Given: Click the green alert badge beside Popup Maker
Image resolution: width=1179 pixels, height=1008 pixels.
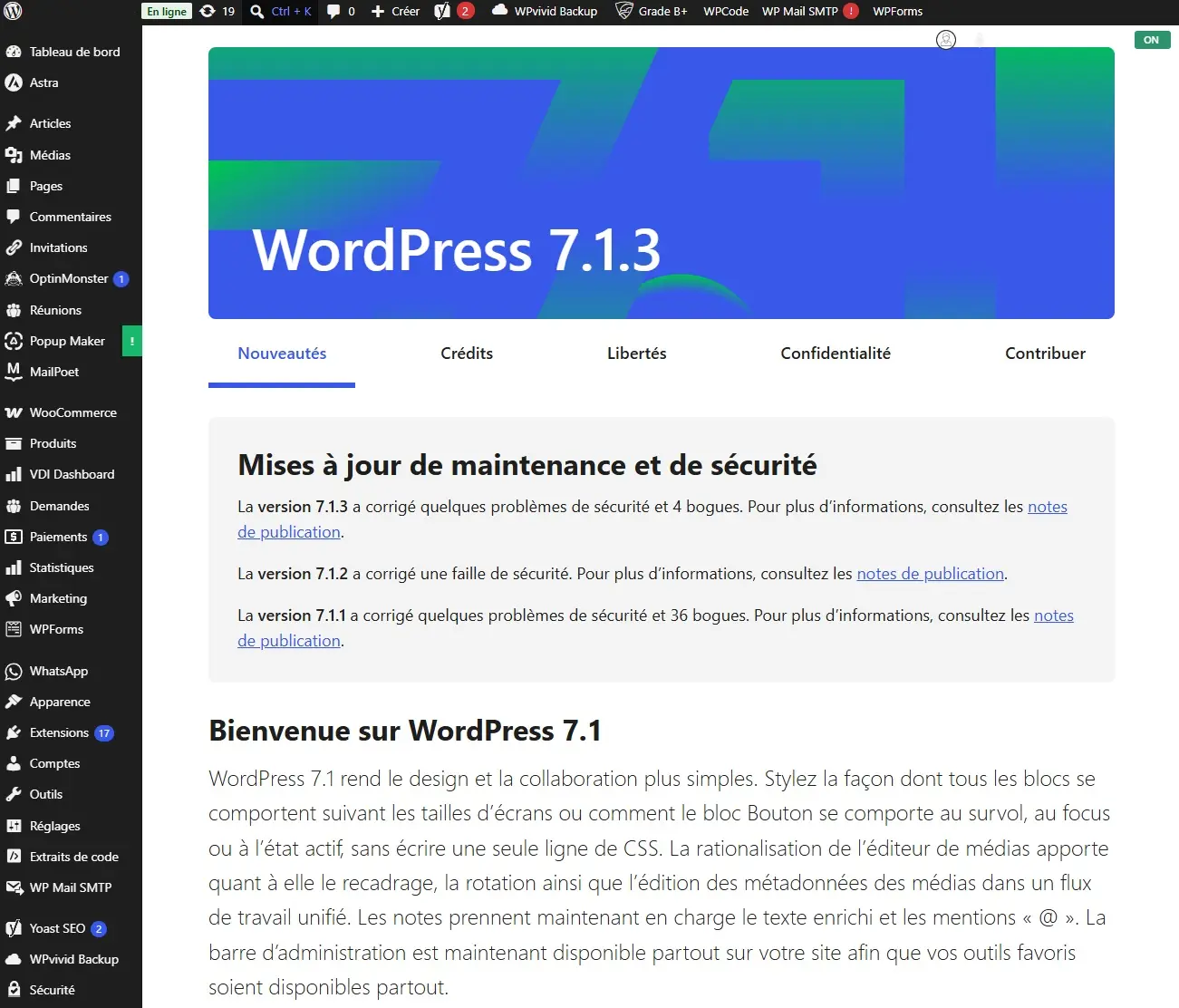Looking at the screenshot, I should pos(132,341).
